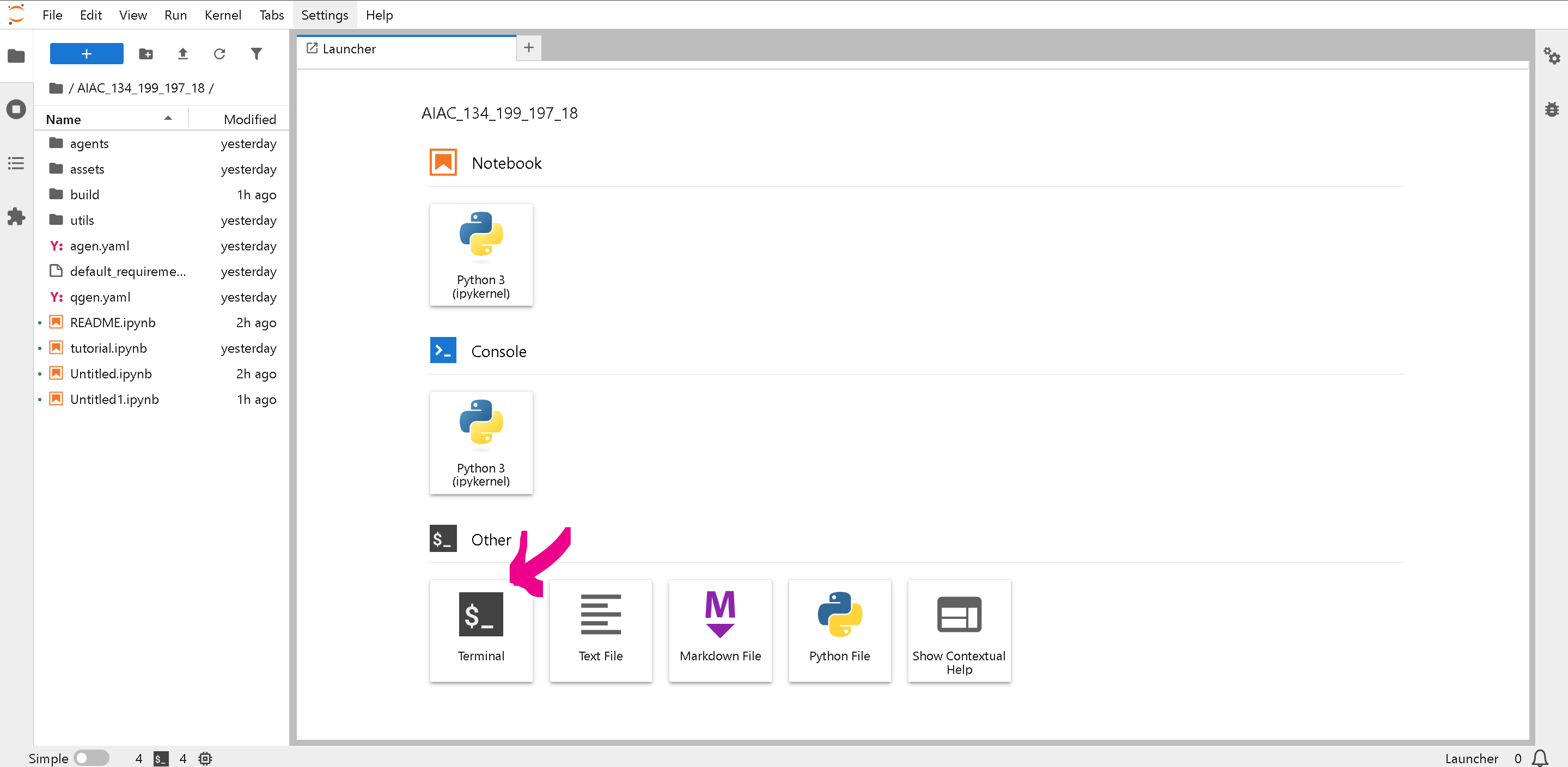Toggle the Simple mode switch
Image resolution: width=1568 pixels, height=767 pixels.
[x=91, y=758]
